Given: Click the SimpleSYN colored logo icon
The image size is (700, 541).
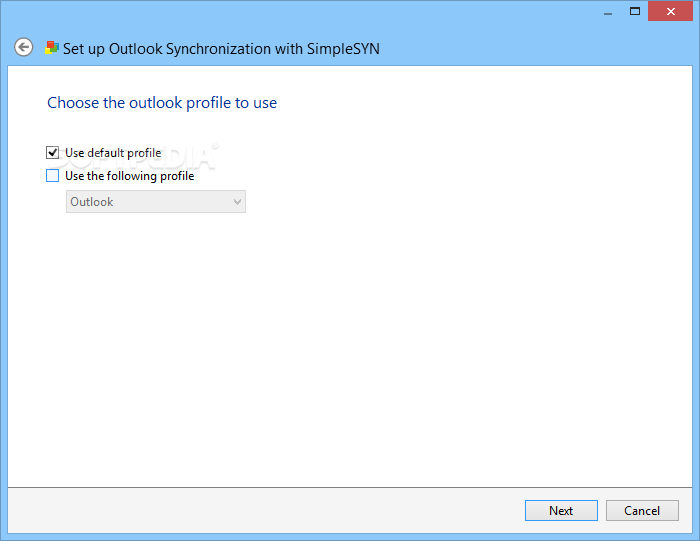Looking at the screenshot, I should coord(52,48).
